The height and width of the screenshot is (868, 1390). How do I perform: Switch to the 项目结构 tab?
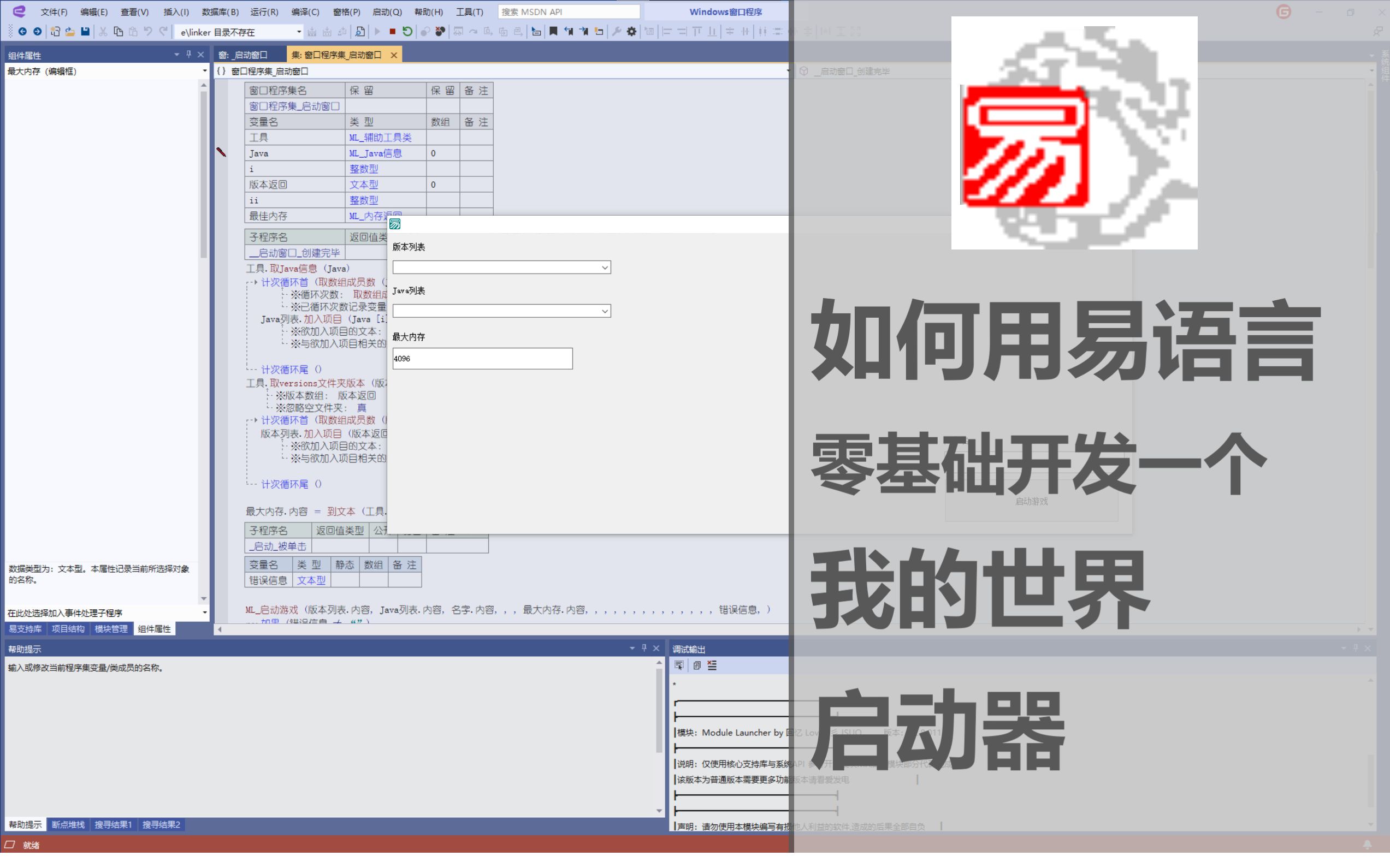[x=68, y=628]
